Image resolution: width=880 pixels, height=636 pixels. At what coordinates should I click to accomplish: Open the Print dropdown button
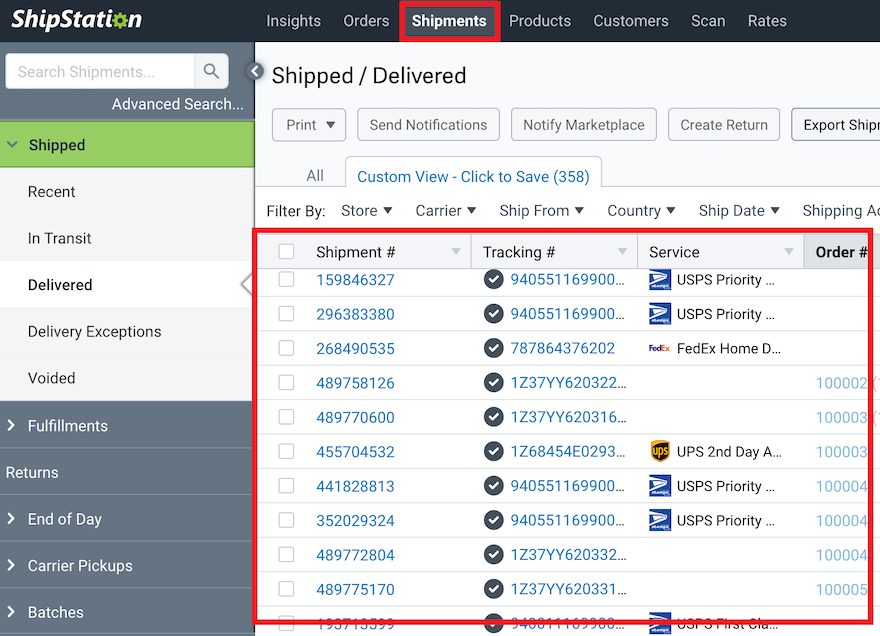[x=308, y=124]
